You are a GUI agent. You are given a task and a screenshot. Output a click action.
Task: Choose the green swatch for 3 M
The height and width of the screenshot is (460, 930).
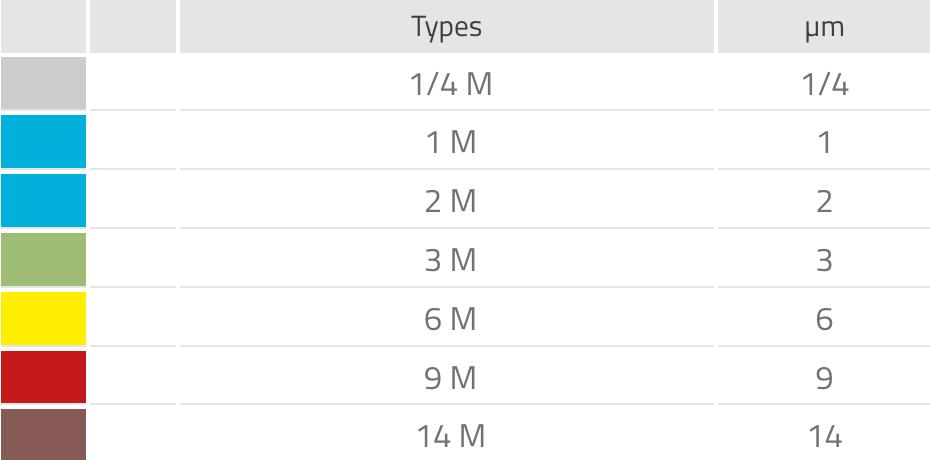point(43,260)
